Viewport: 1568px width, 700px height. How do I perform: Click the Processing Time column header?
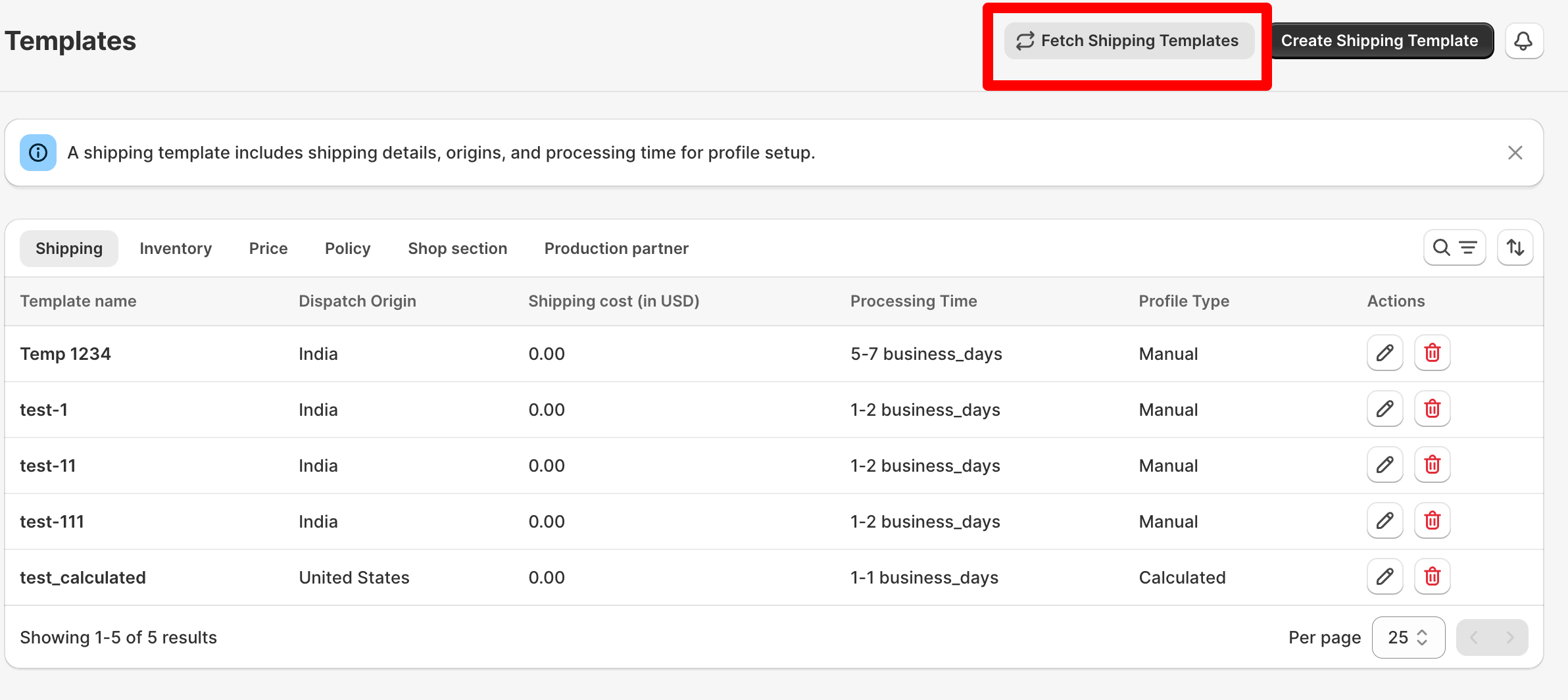coord(914,301)
